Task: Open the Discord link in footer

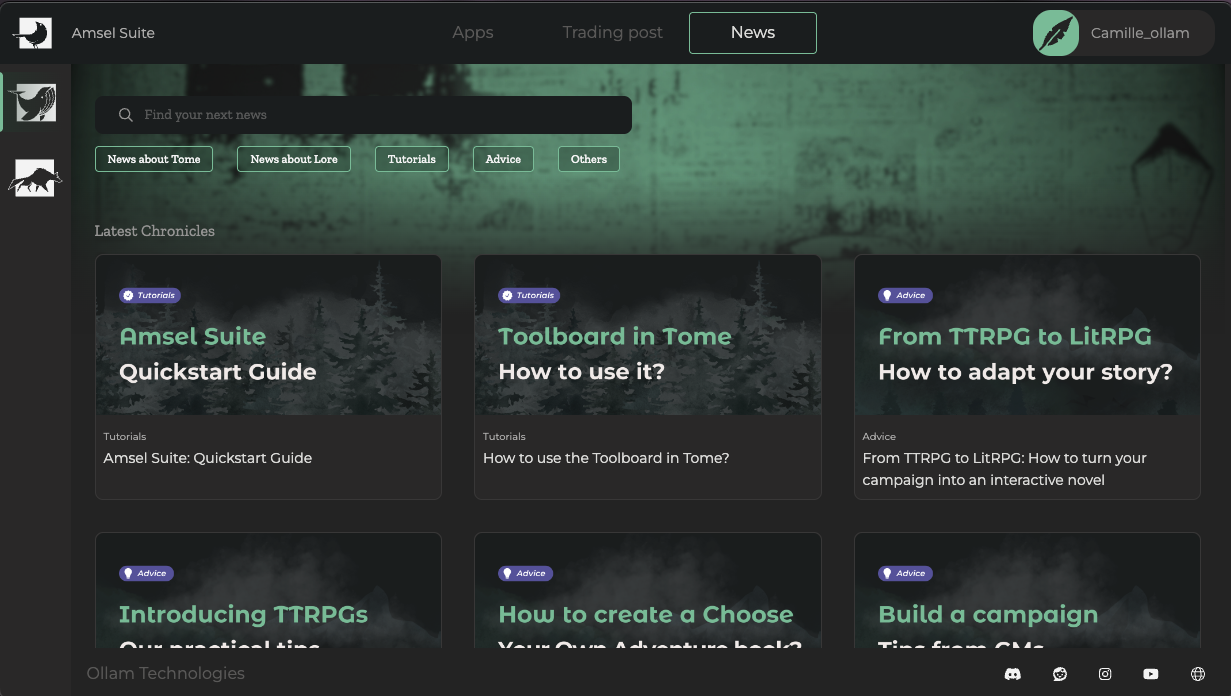Action: click(1012, 674)
